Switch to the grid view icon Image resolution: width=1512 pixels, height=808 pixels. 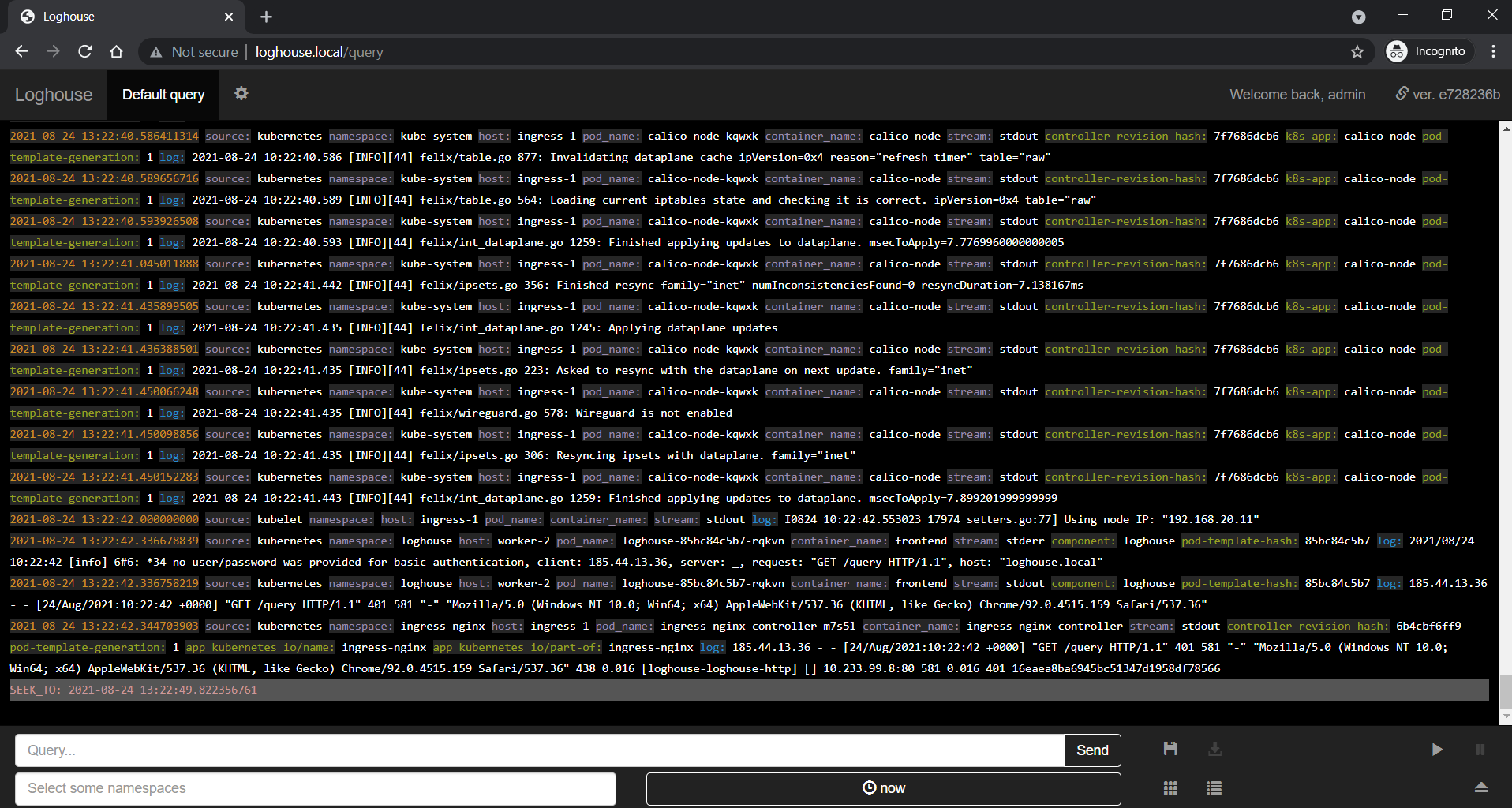click(x=1170, y=787)
